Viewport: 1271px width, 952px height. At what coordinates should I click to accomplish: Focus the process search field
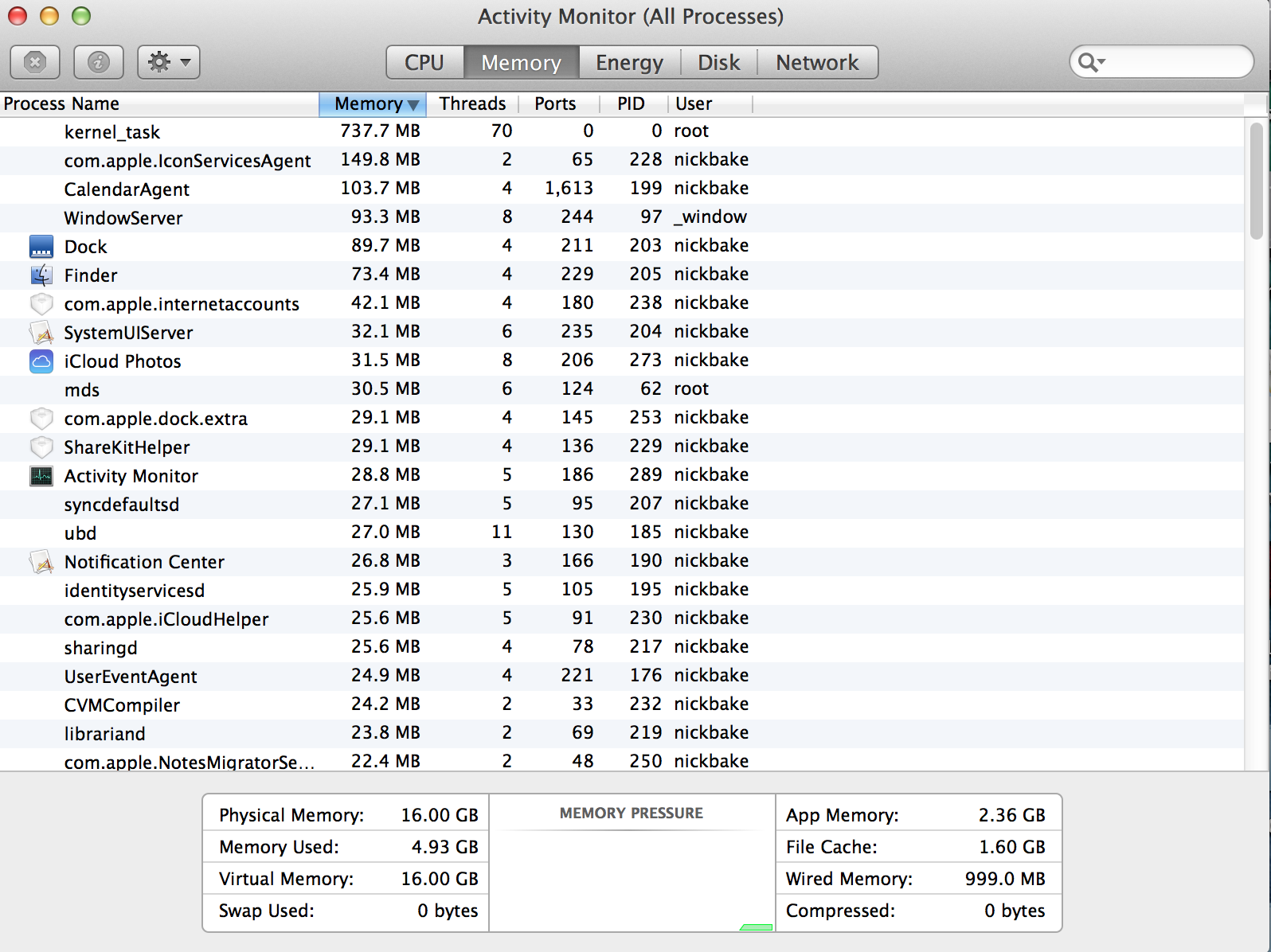point(1161,62)
